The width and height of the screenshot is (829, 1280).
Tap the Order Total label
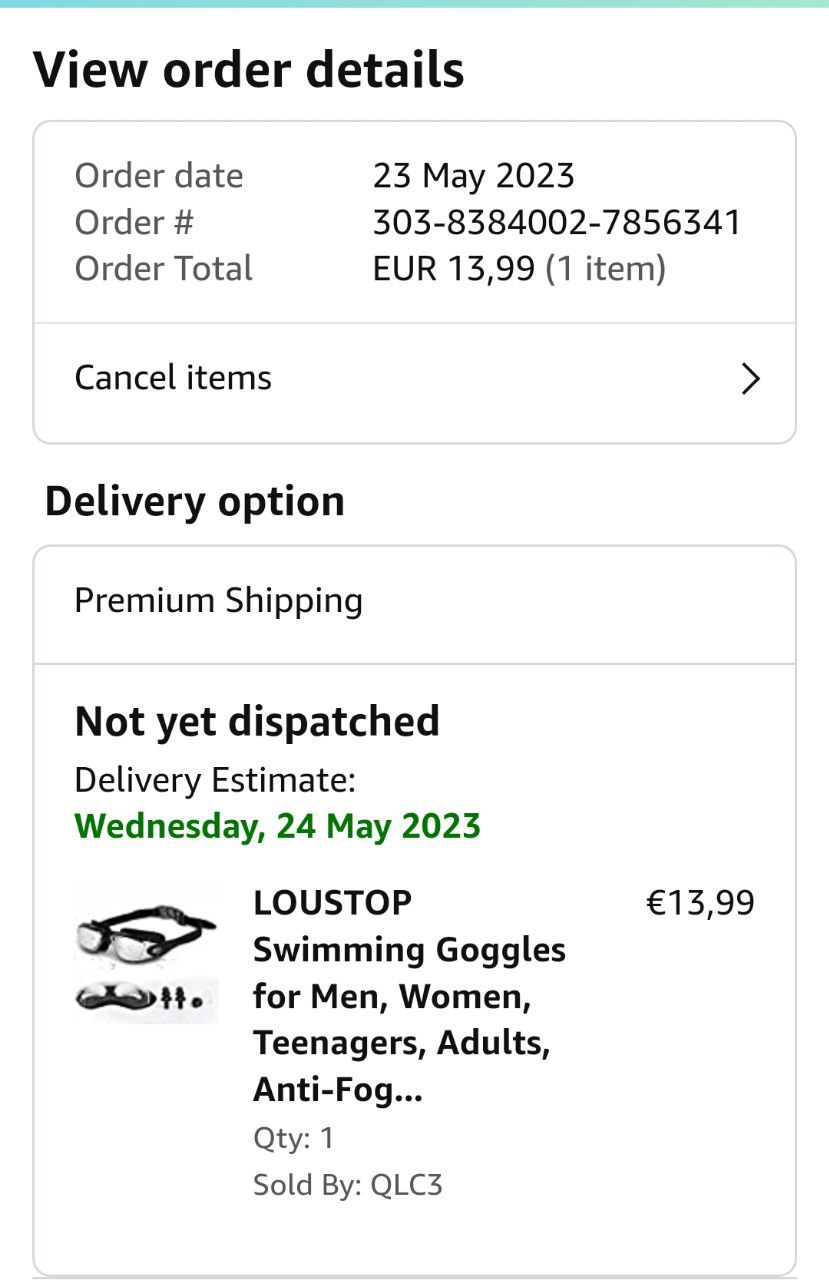pos(164,268)
